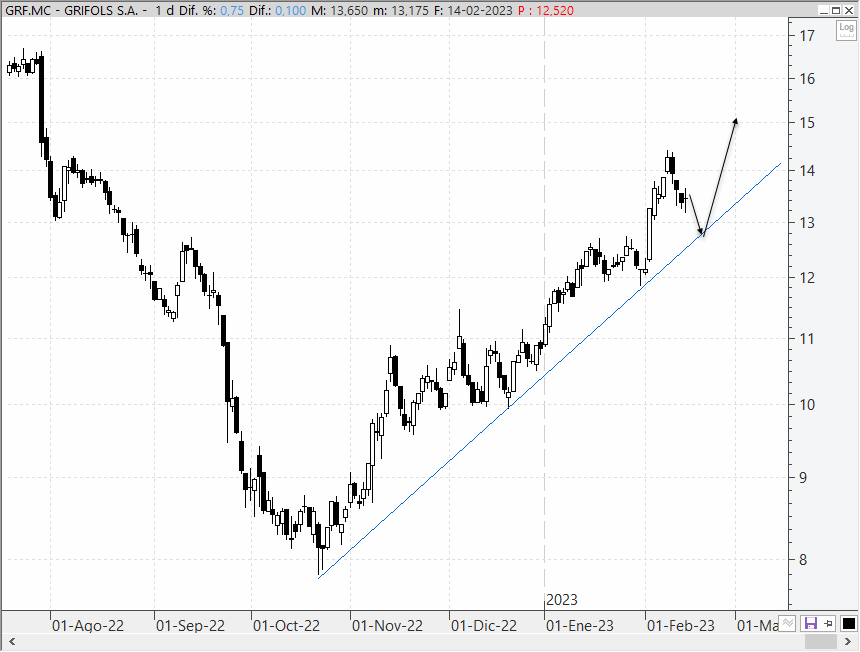
Task: Click the M: 13,650 high value
Action: pyautogui.click(x=340, y=11)
